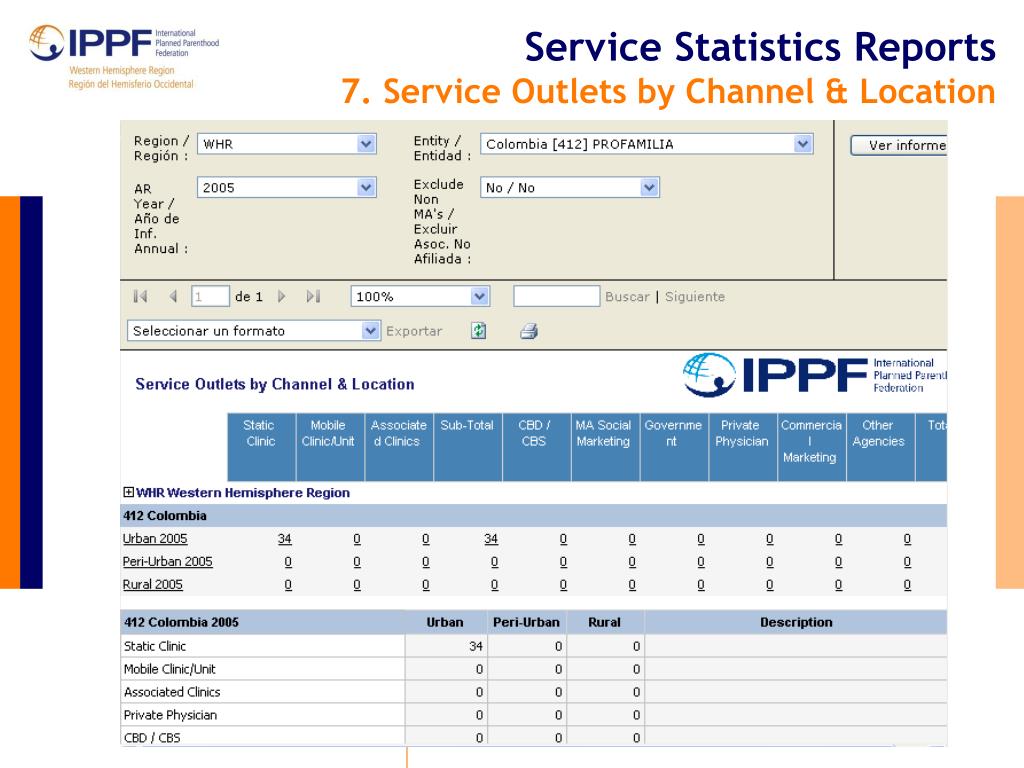Click the Exportar link
The height and width of the screenshot is (768, 1024).
coord(414,331)
